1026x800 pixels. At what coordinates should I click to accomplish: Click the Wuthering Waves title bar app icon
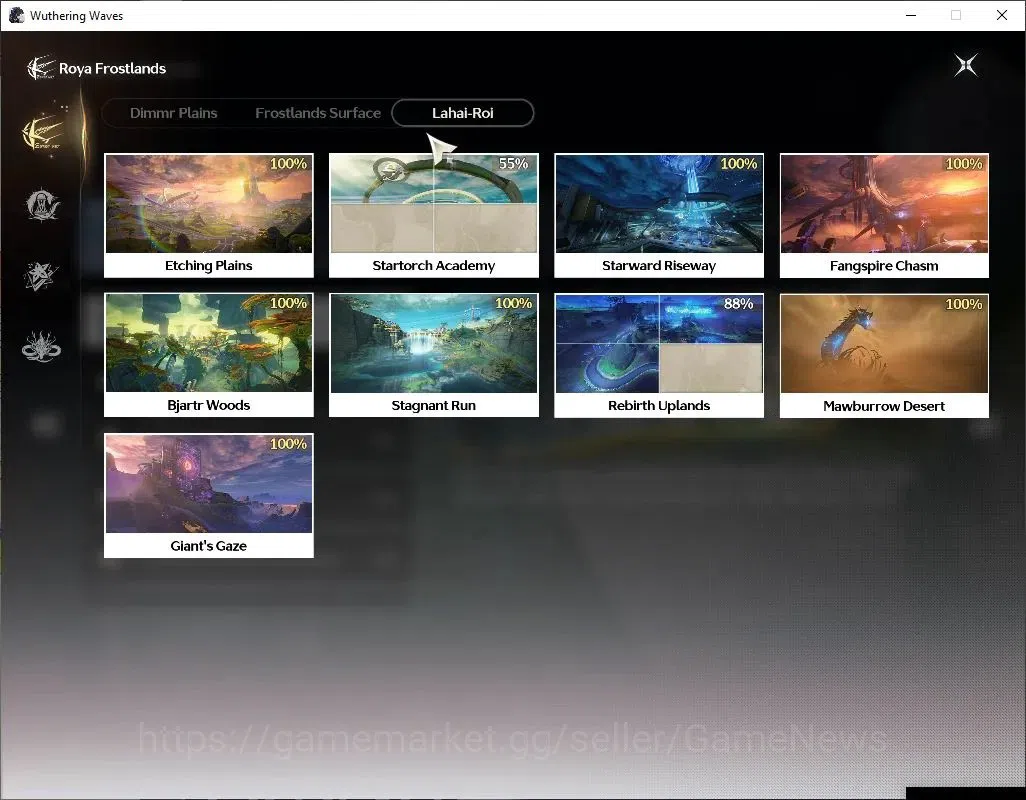(x=16, y=15)
